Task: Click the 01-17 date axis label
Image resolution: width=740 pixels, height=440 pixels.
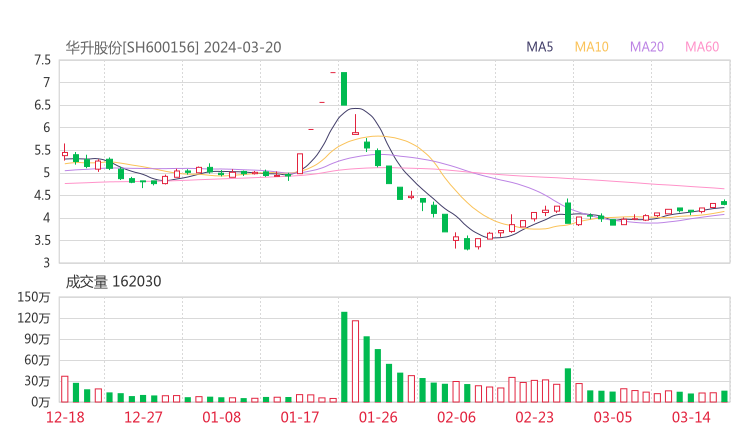Action: pyautogui.click(x=300, y=417)
